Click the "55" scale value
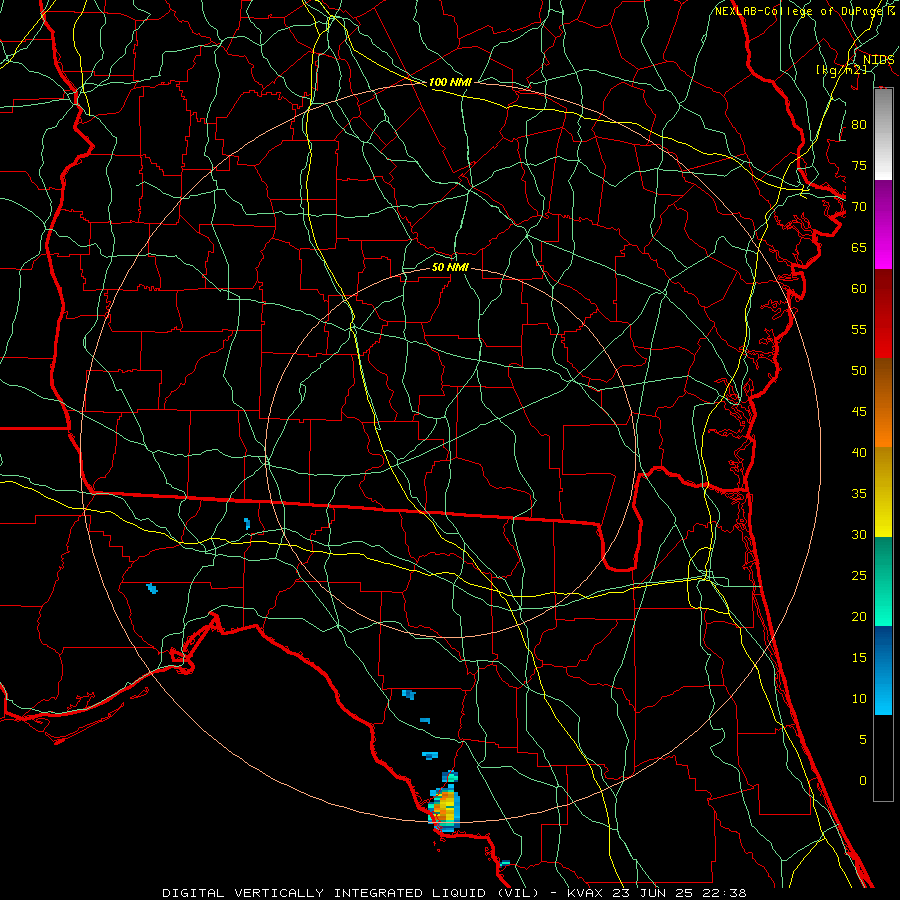Screen dimensions: 900x900 pos(859,329)
